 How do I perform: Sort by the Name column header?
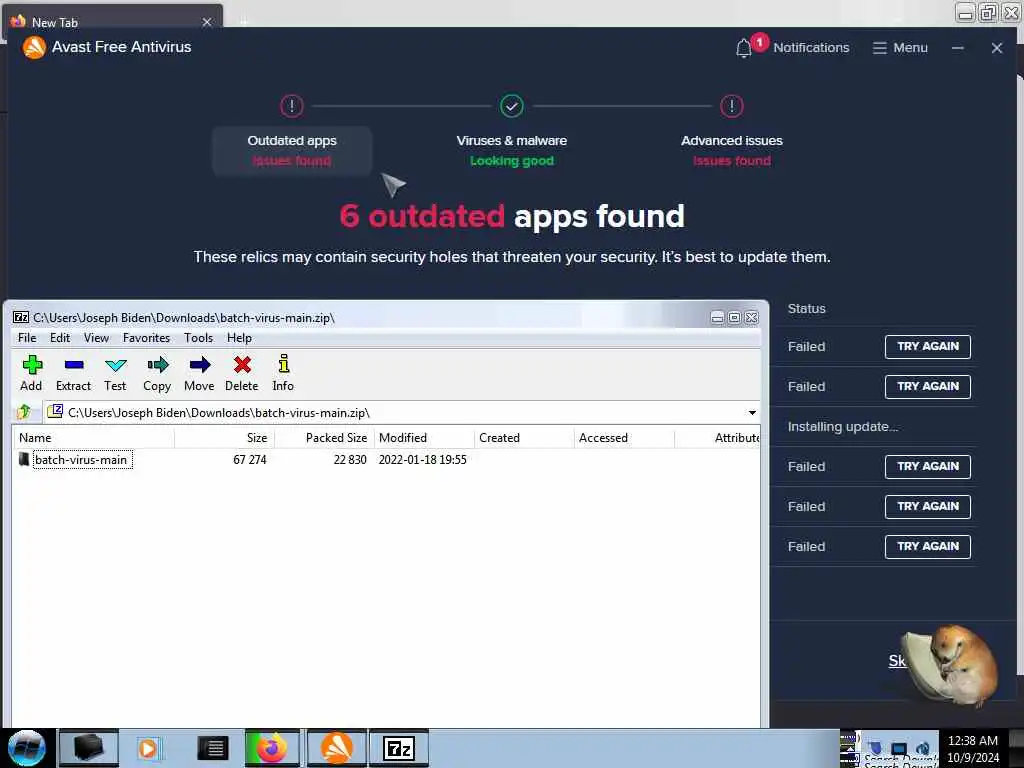click(x=93, y=438)
